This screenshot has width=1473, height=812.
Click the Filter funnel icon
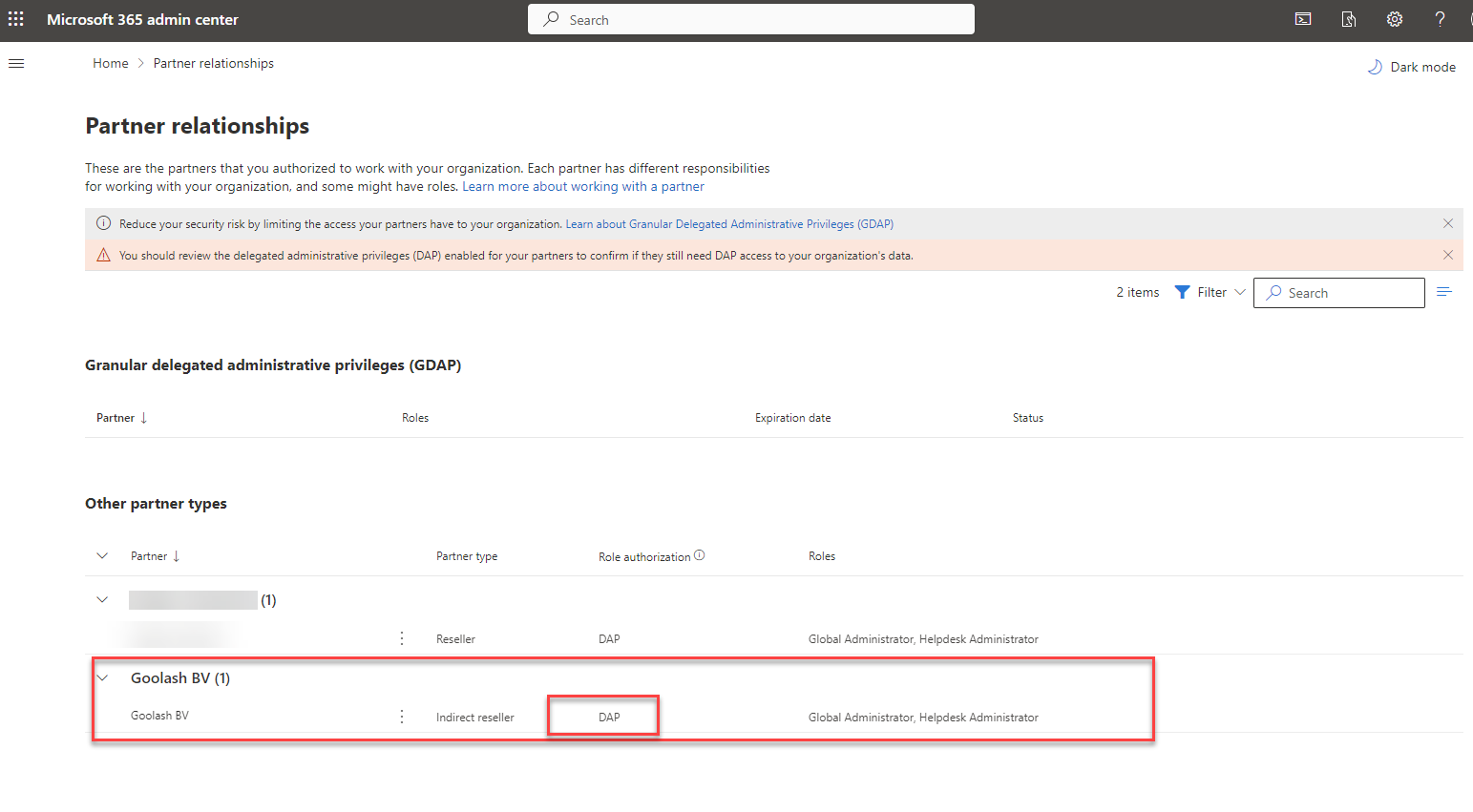click(x=1182, y=292)
